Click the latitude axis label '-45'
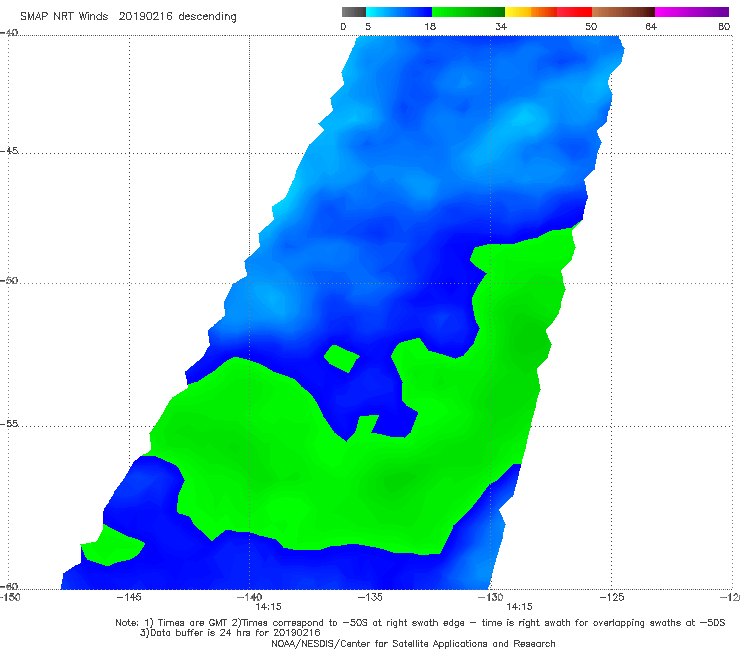Image resolution: width=740 pixels, height=650 pixels. pos(9,151)
